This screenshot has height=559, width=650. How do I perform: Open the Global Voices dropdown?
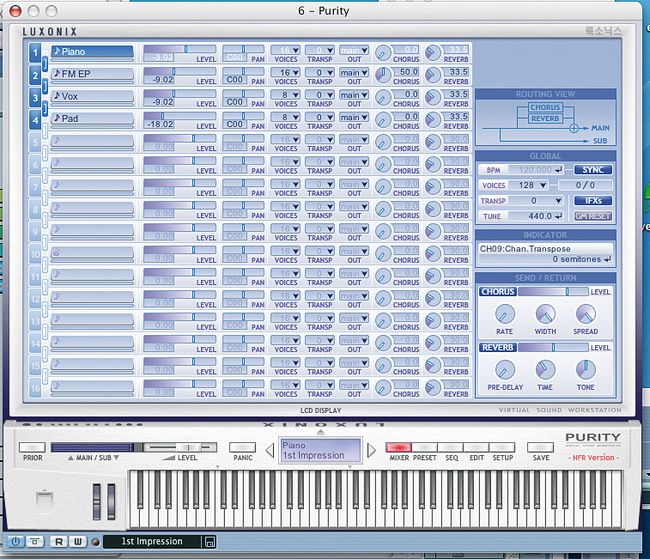(x=530, y=185)
